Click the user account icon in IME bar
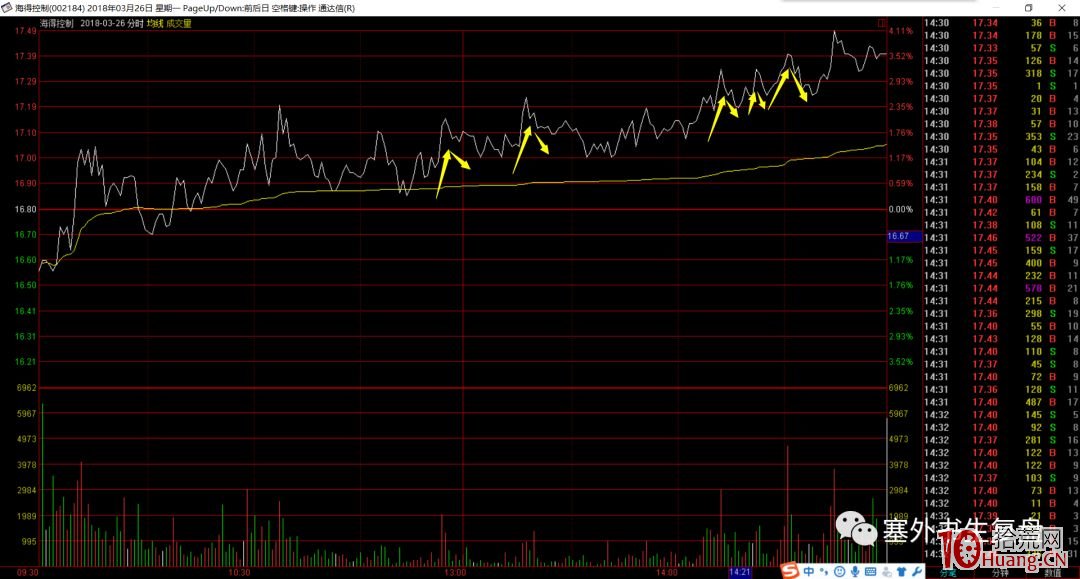1080x579 pixels. pyautogui.click(x=886, y=571)
